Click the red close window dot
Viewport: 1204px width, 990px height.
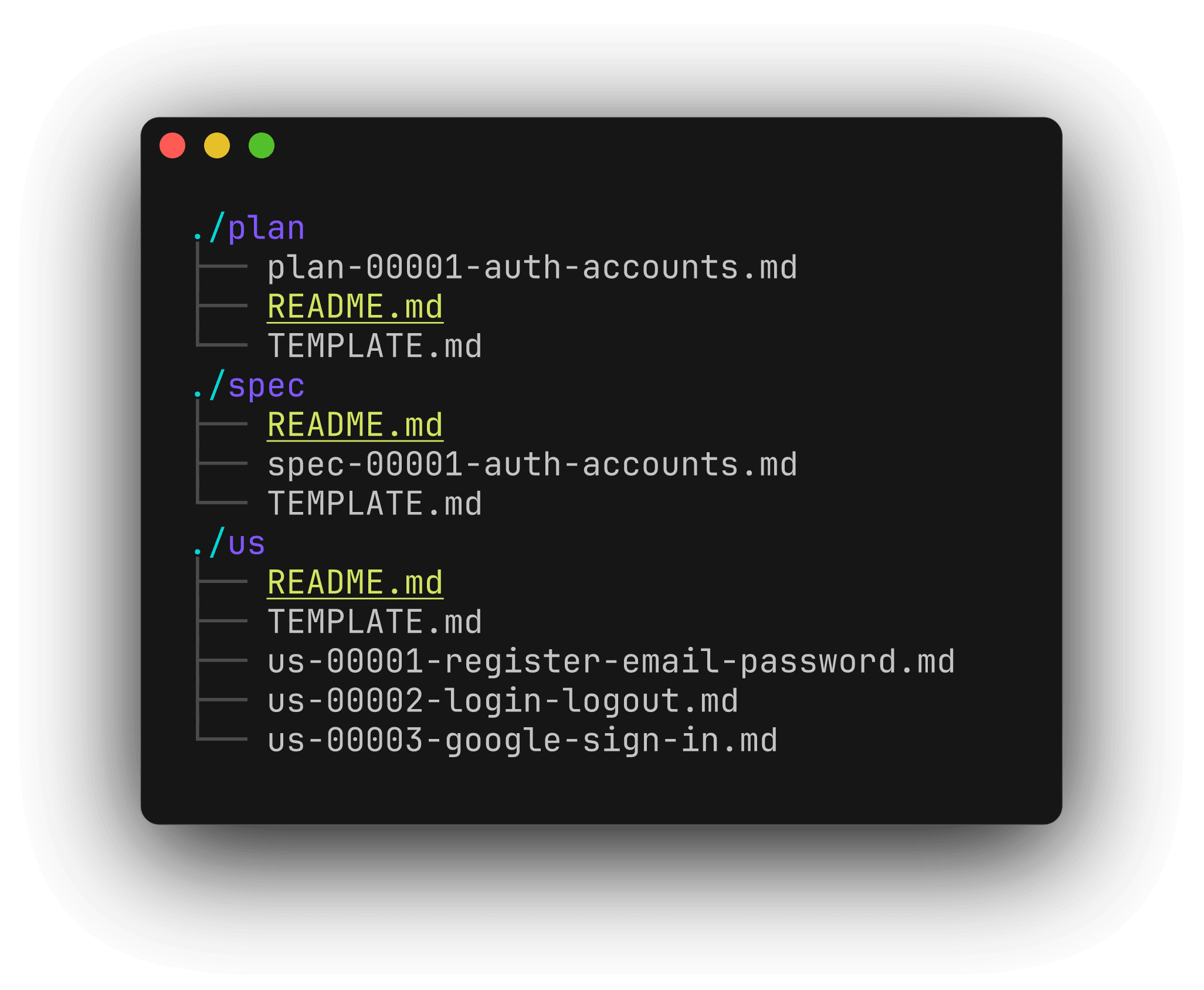click(x=172, y=145)
